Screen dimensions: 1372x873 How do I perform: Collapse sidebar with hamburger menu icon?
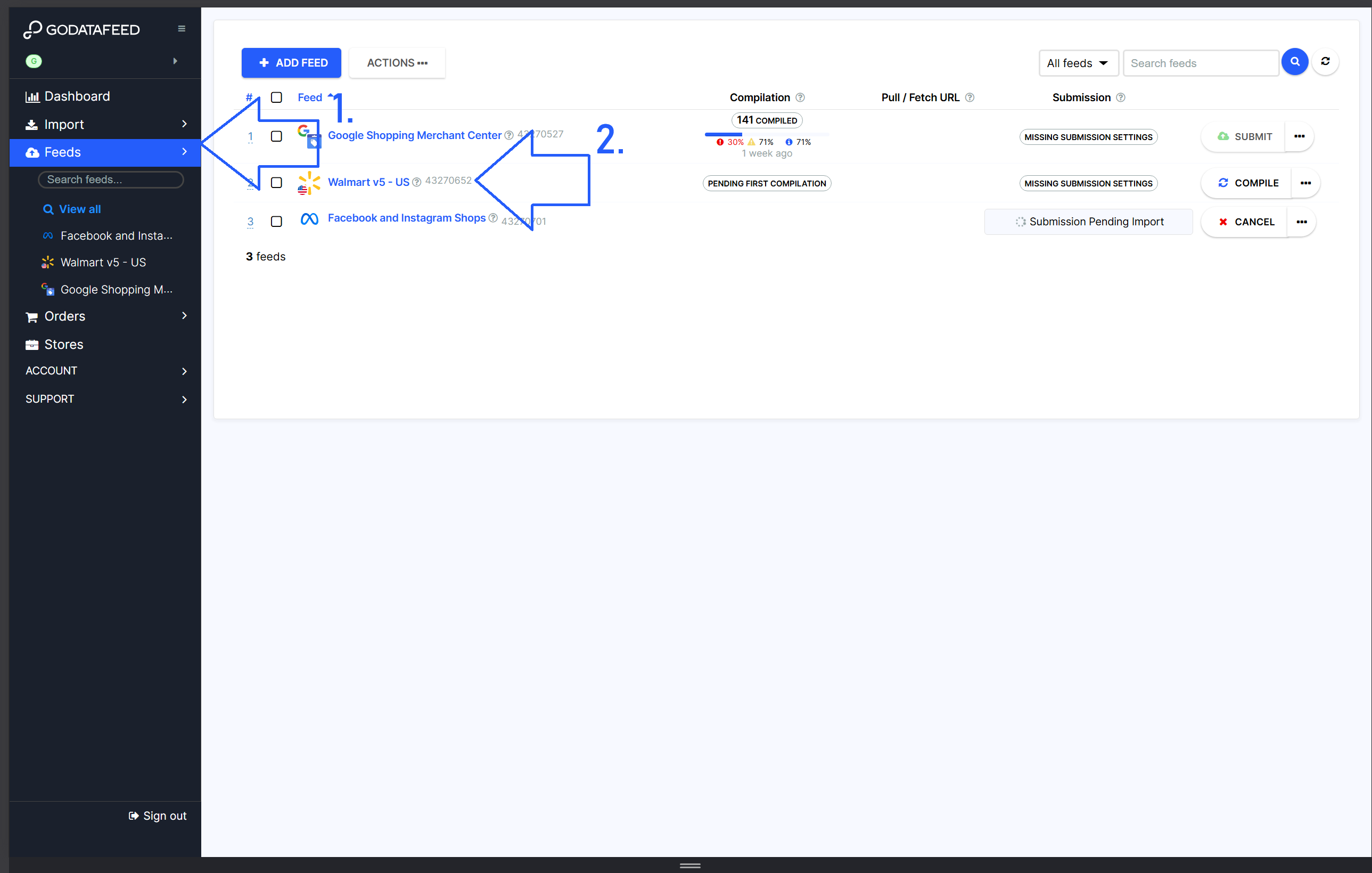pos(182,29)
